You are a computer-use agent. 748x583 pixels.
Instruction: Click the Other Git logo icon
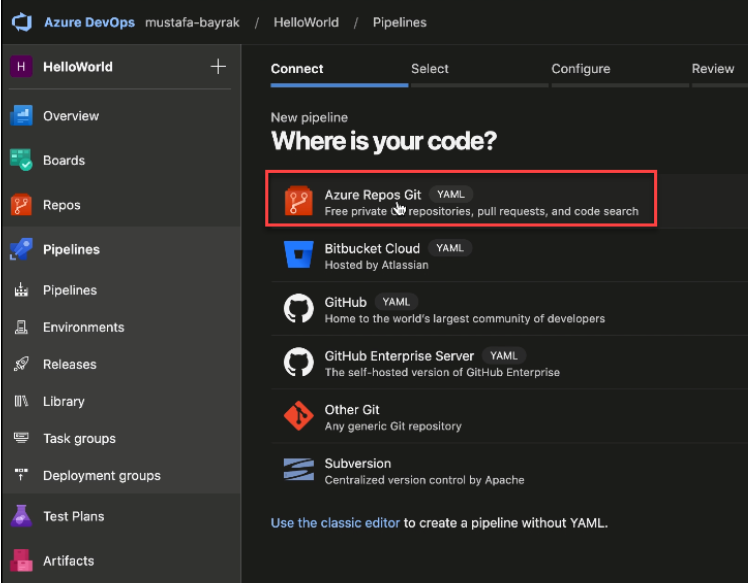[298, 417]
